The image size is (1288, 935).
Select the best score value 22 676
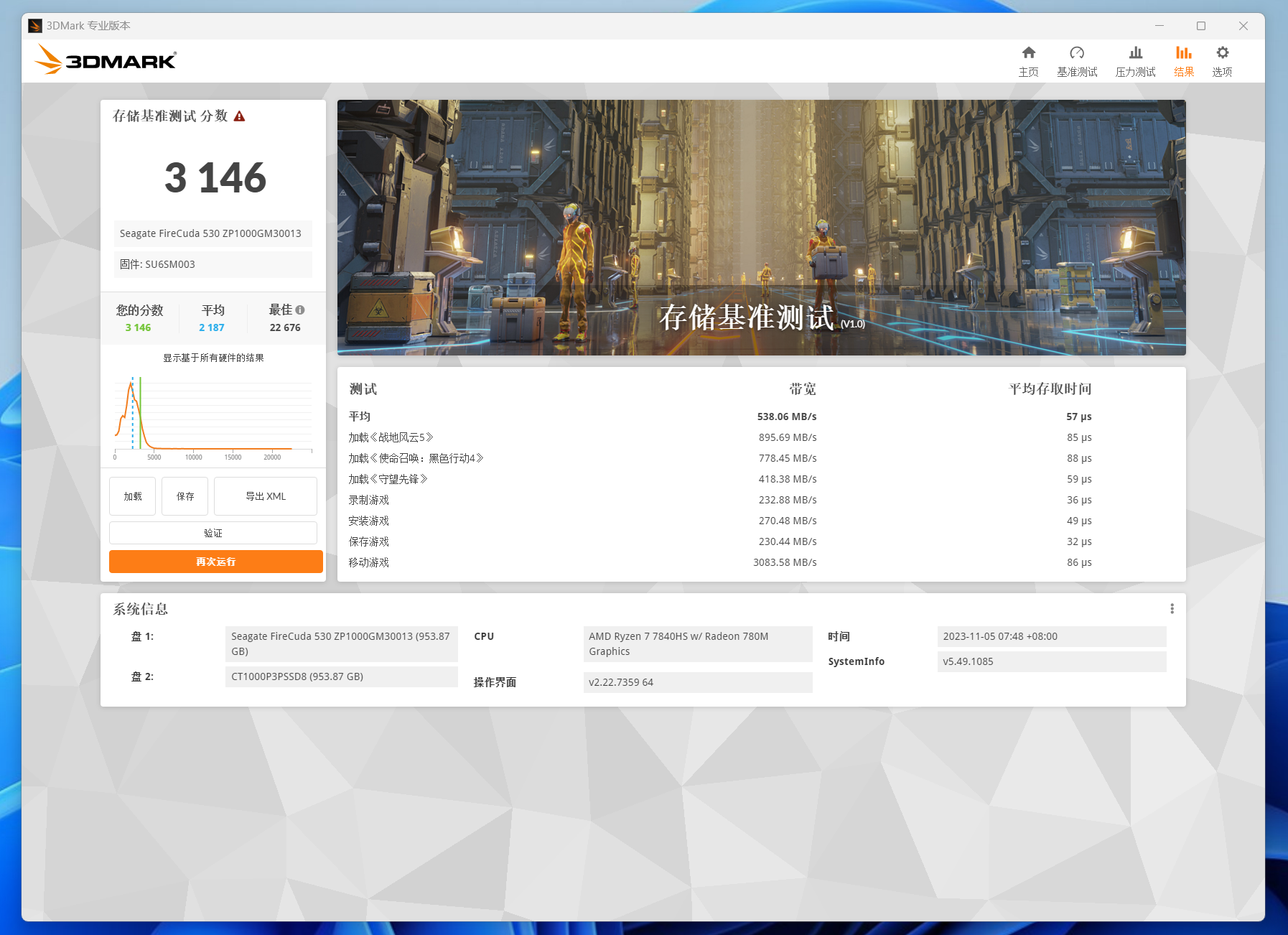[x=285, y=327]
